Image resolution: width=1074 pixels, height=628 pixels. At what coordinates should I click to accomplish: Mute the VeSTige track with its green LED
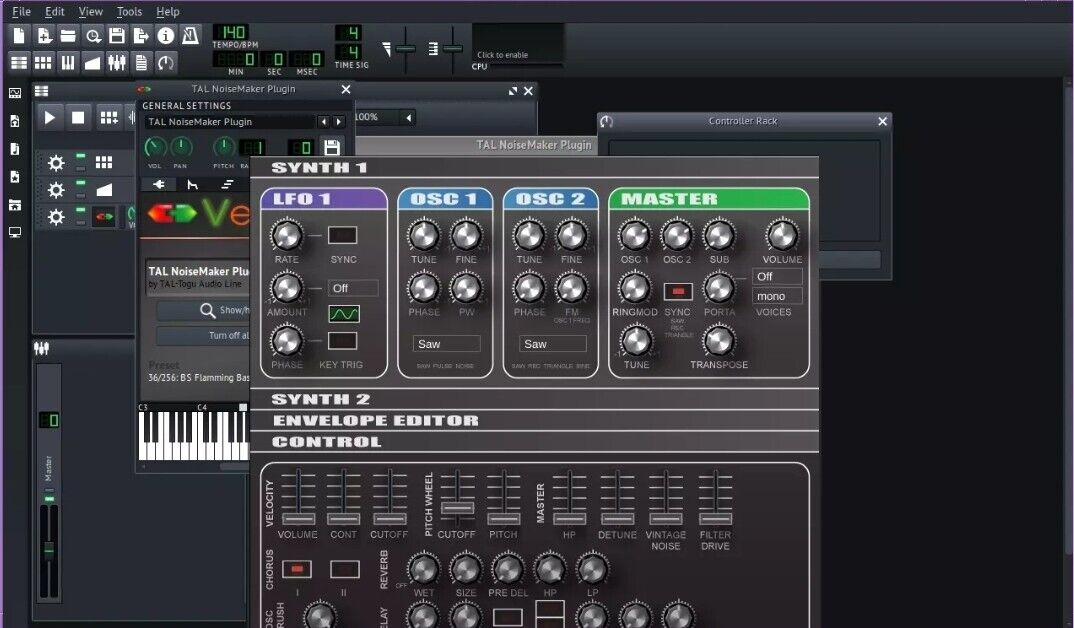click(81, 210)
